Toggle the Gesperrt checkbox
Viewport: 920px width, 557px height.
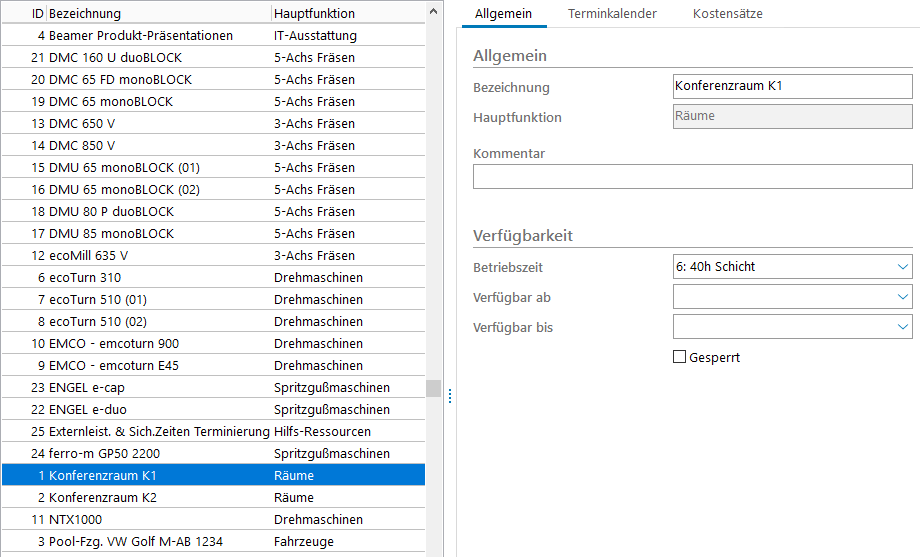coord(680,357)
